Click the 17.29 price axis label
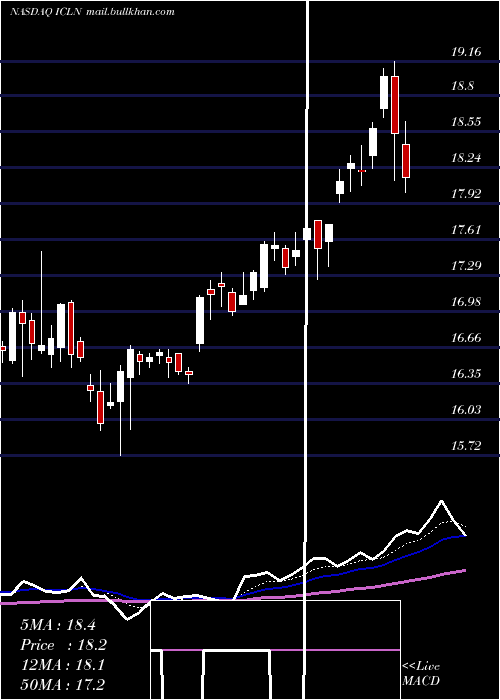500x700 pixels. 466,266
